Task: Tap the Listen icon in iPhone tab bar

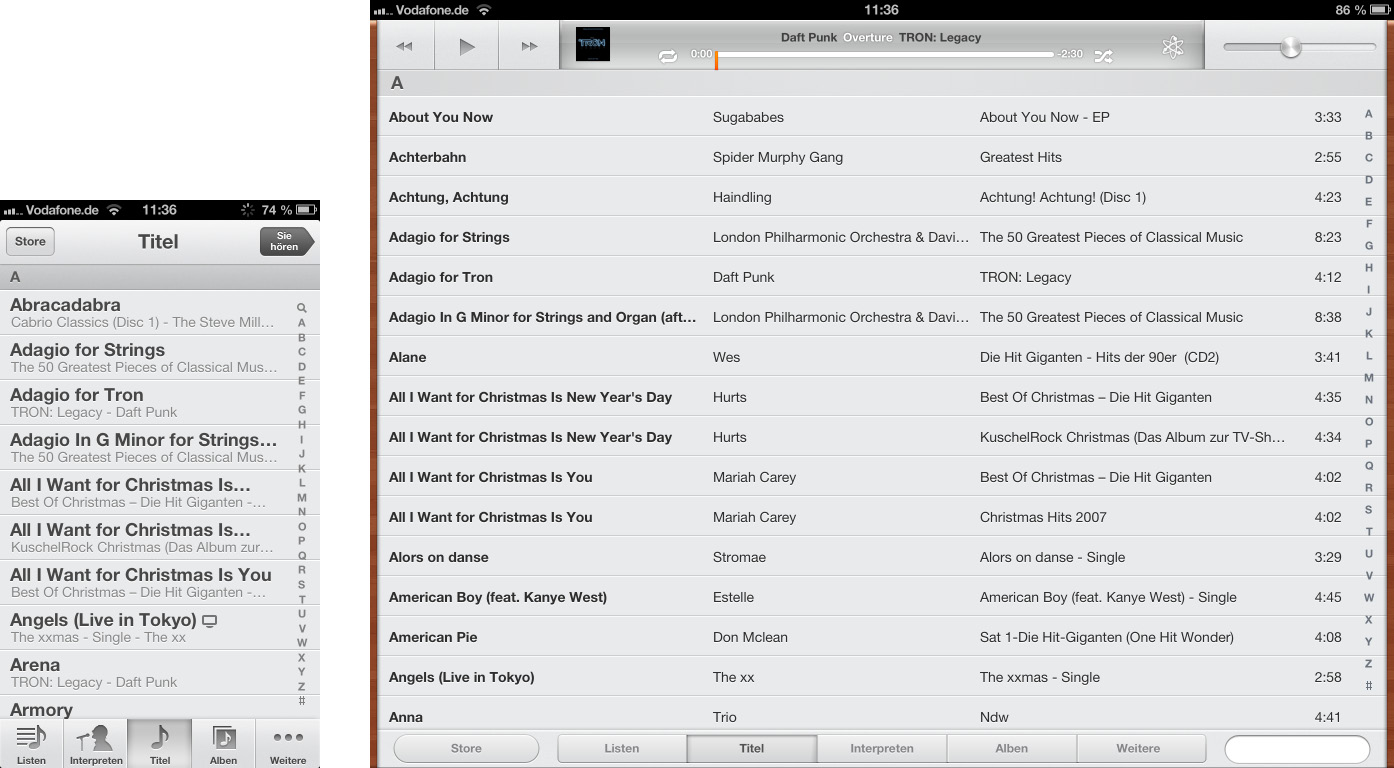Action: [31, 744]
